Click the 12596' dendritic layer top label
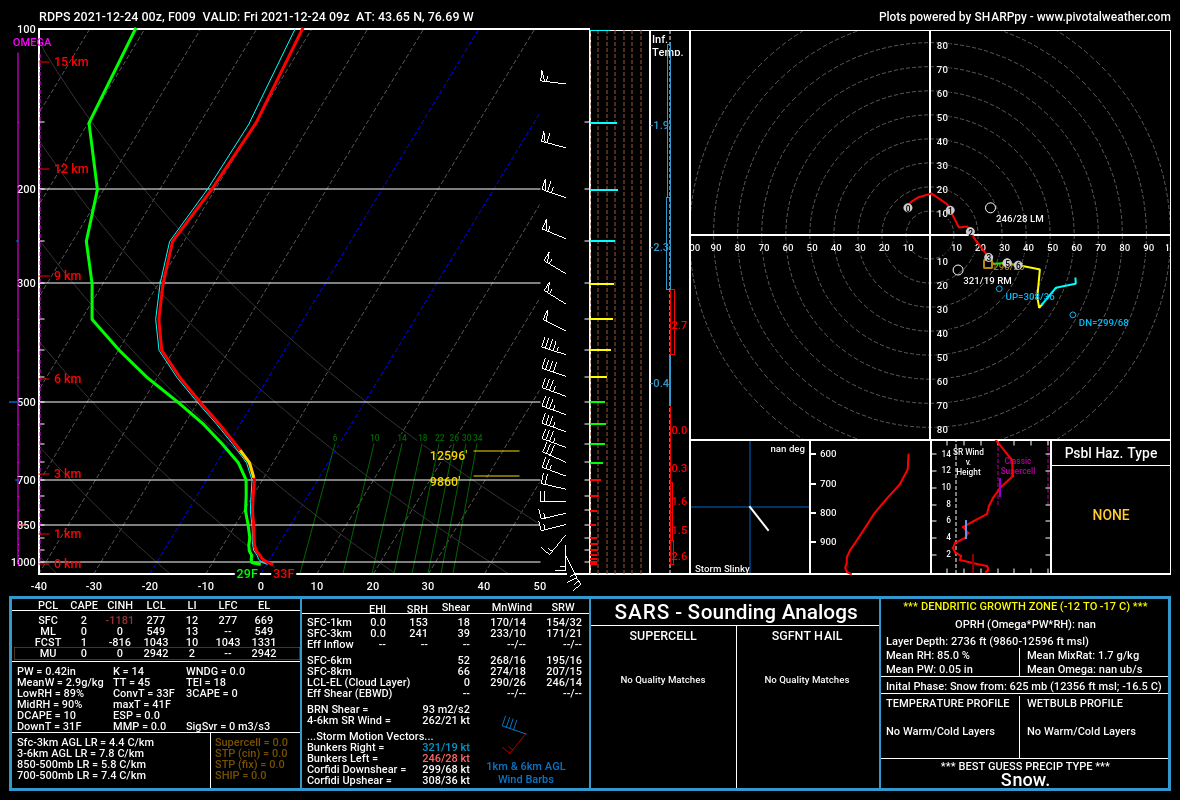The image size is (1180, 800). click(x=449, y=455)
